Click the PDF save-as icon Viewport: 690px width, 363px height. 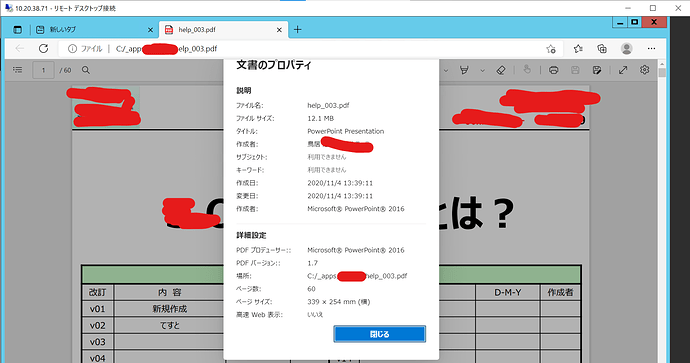[x=597, y=70]
